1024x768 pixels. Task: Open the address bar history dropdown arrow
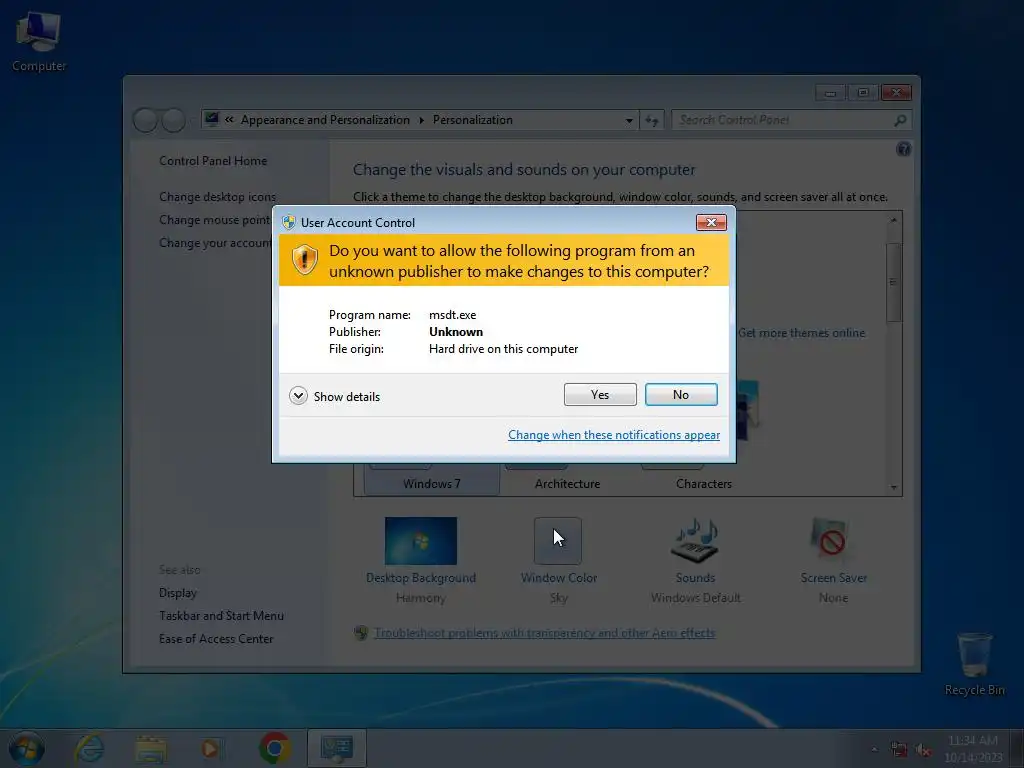[629, 120]
